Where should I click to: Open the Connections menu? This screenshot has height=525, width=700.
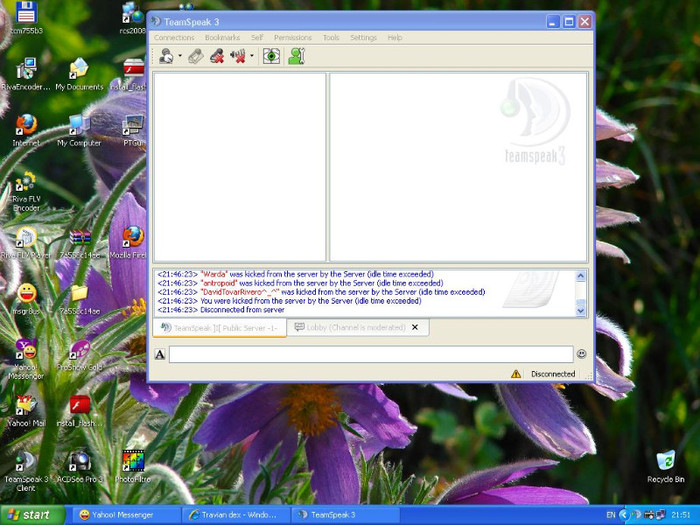174,38
